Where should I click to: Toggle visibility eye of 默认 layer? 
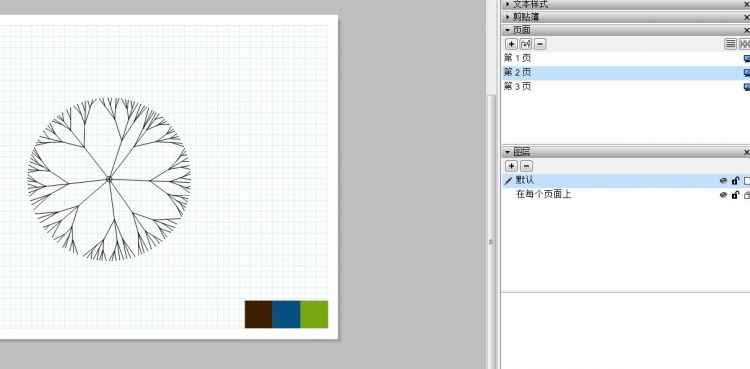(x=723, y=181)
